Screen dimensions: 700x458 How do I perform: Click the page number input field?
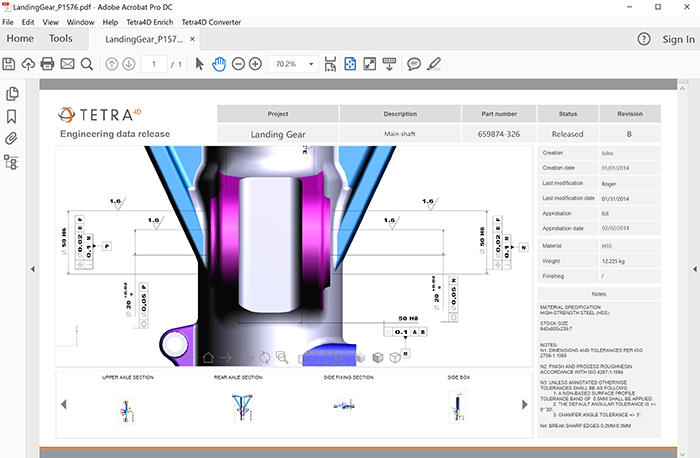point(154,64)
